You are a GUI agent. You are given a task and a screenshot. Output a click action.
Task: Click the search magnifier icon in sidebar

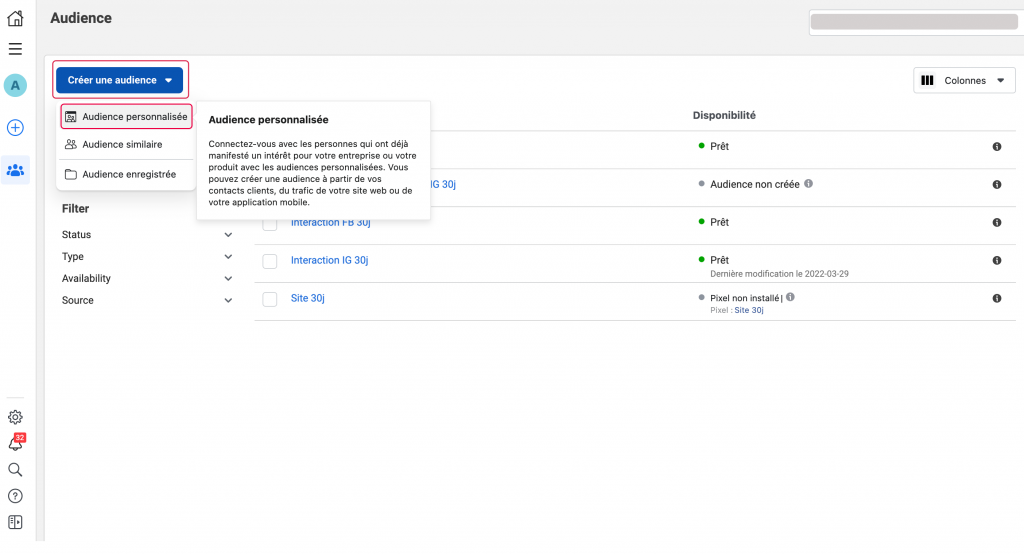15,469
